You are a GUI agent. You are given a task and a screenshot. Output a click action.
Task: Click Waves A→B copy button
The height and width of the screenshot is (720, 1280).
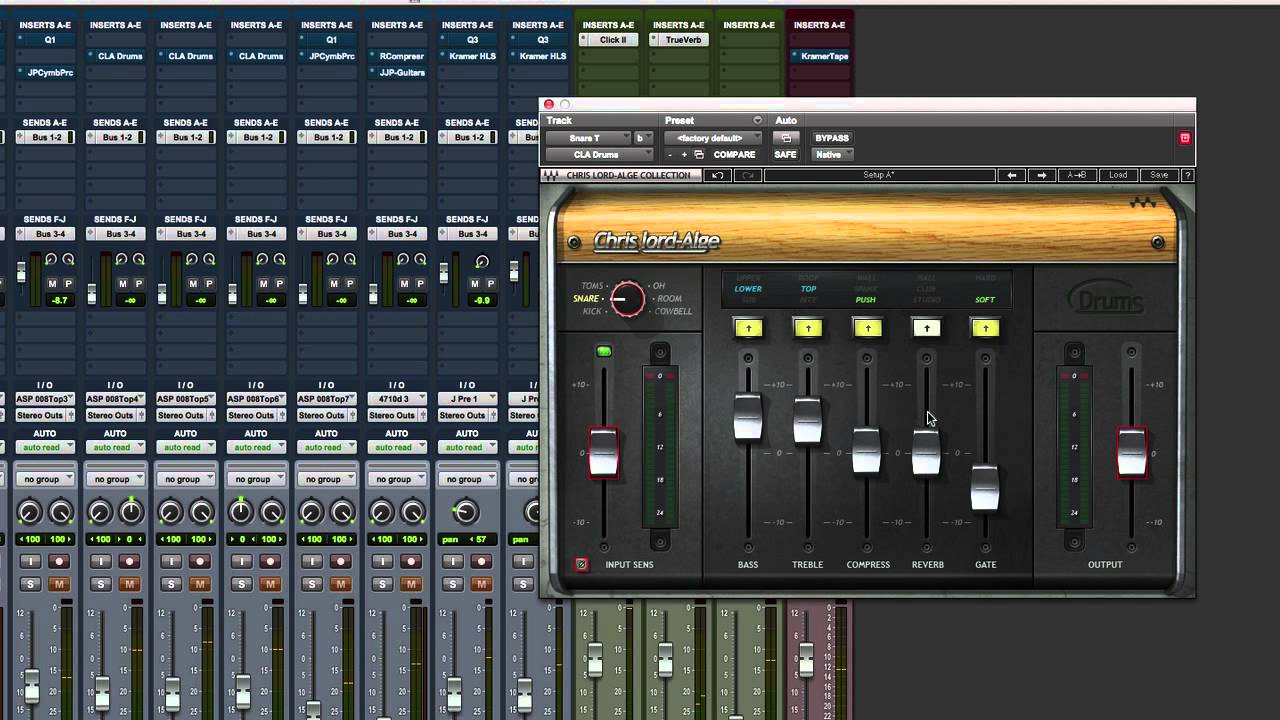click(1077, 175)
